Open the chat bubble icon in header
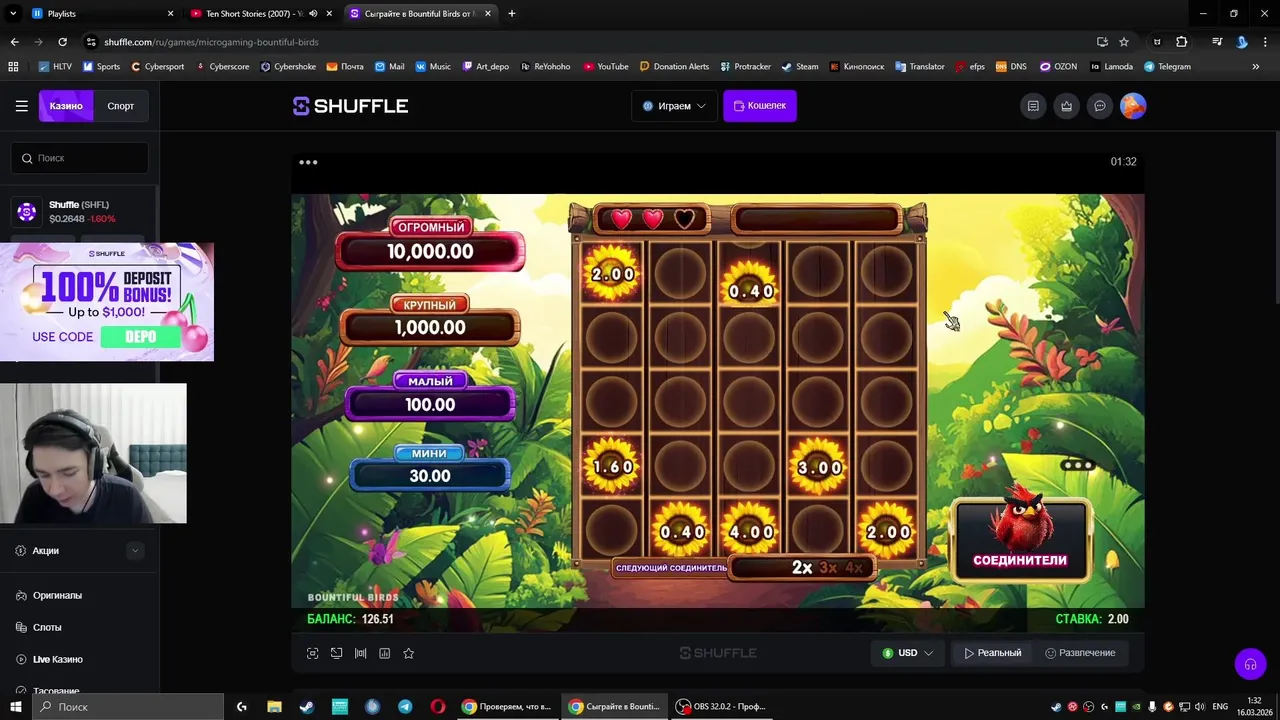1280x720 pixels. (x=1100, y=106)
